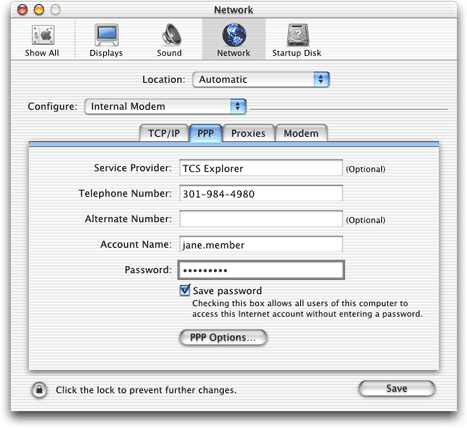This screenshot has width=467, height=428.
Task: Click inside the Password field
Action: coord(261,270)
